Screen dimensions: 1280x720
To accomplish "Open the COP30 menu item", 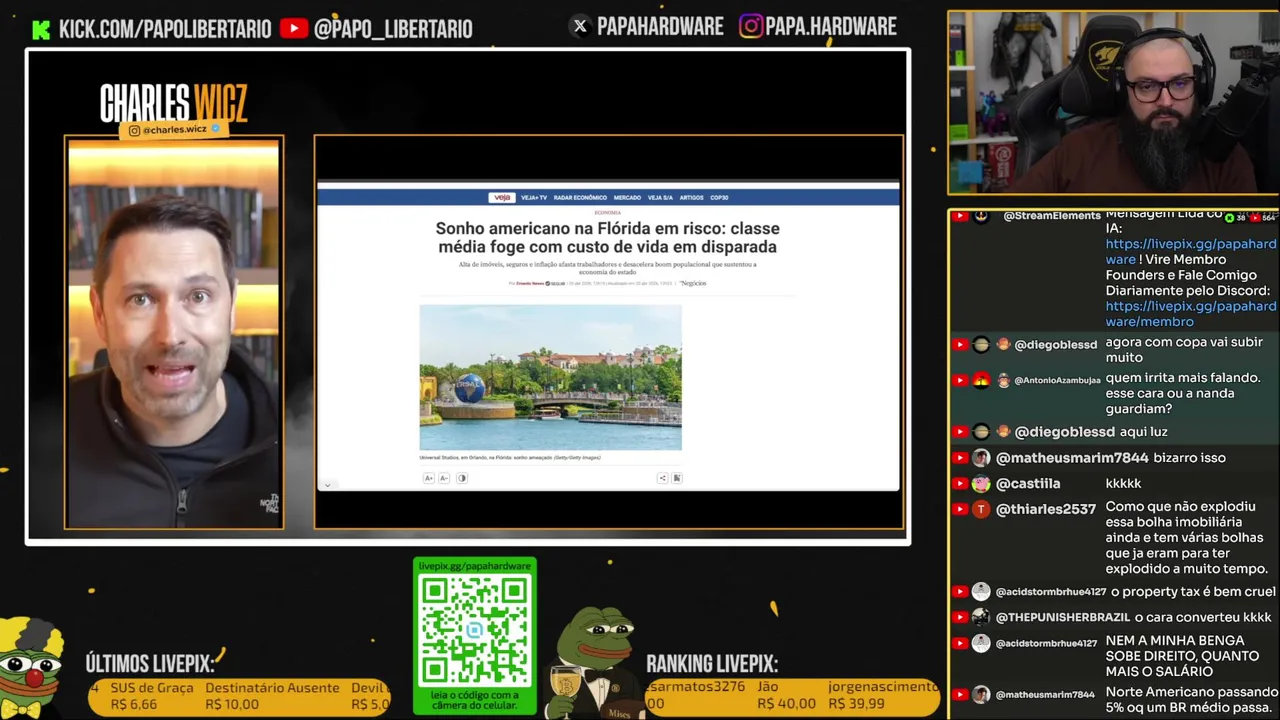I will pyautogui.click(x=719, y=198).
